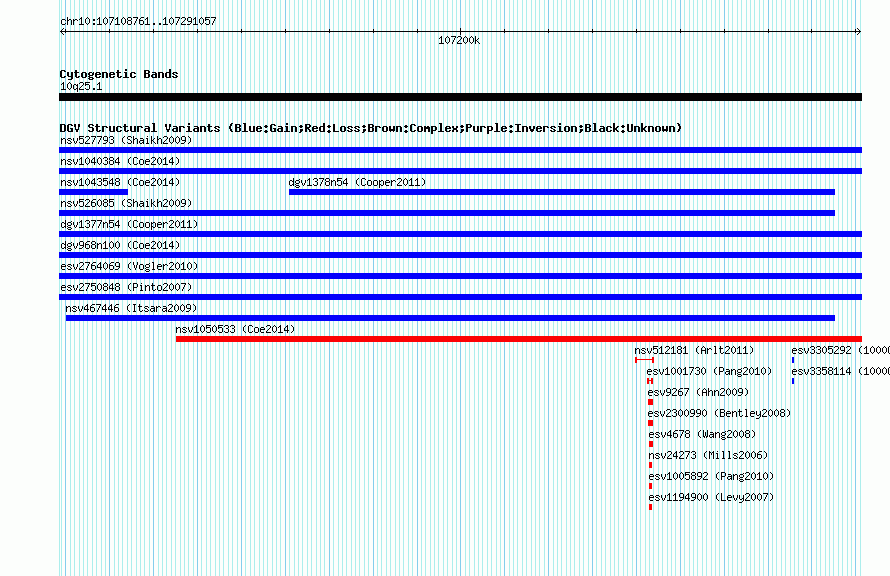Open the esv1001730 (Pang2010) variant label

(x=709, y=371)
